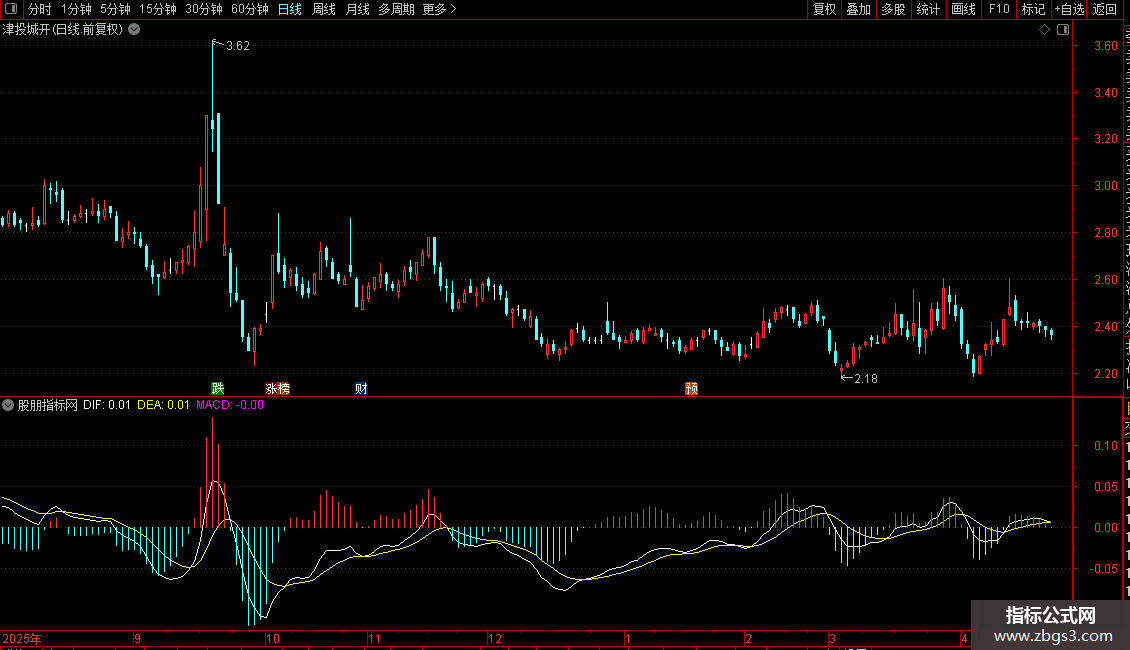Image resolution: width=1130 pixels, height=650 pixels.
Task: Click the red 涨榜 event marker
Action: tap(277, 388)
